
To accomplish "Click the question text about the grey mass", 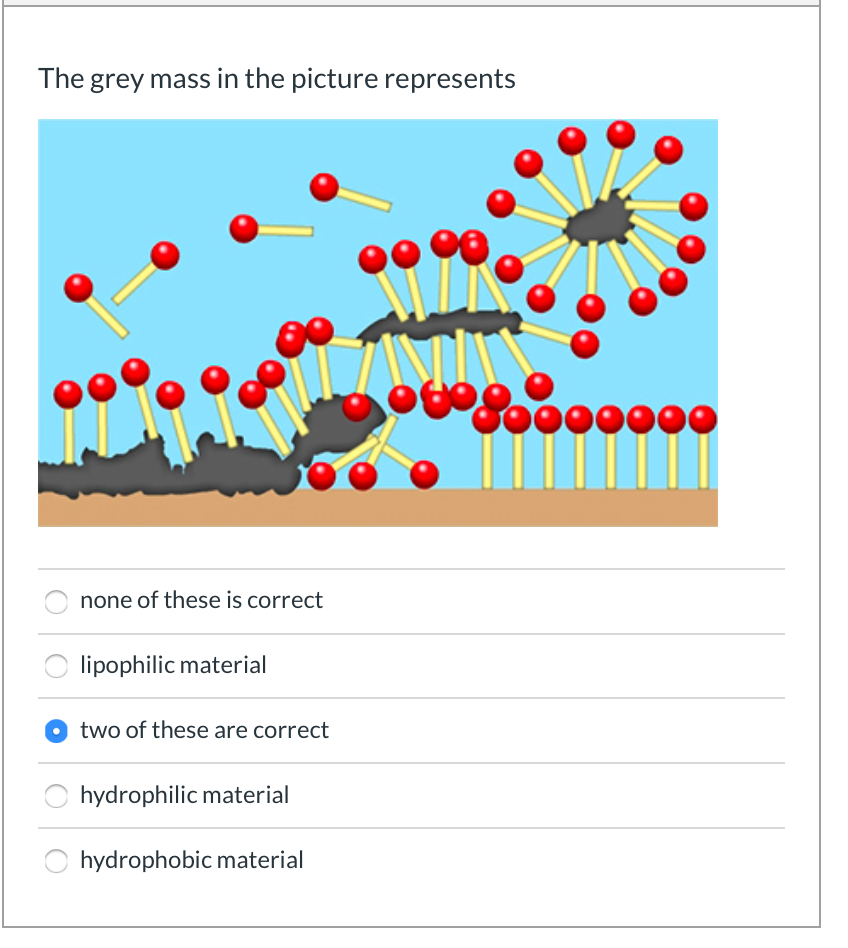I will (276, 78).
